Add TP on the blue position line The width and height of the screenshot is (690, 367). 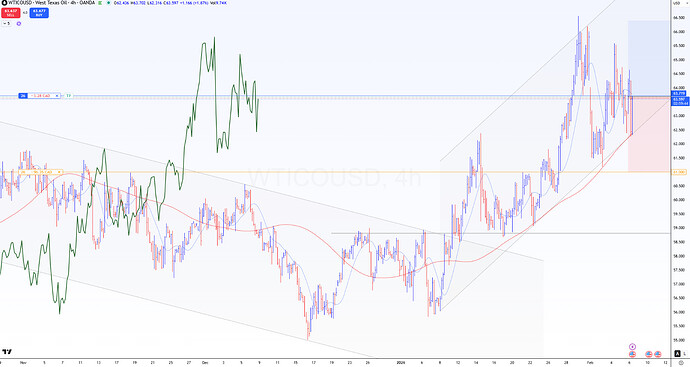(x=69, y=95)
